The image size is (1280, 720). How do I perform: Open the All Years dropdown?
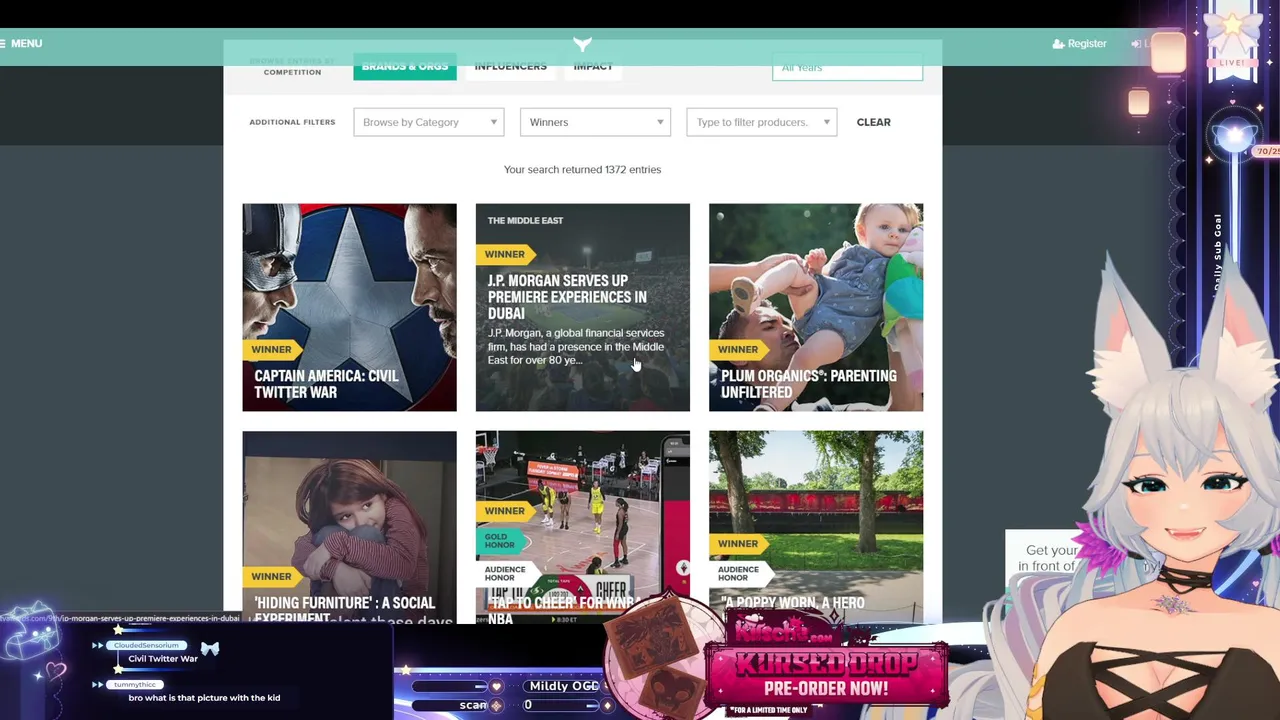point(847,67)
